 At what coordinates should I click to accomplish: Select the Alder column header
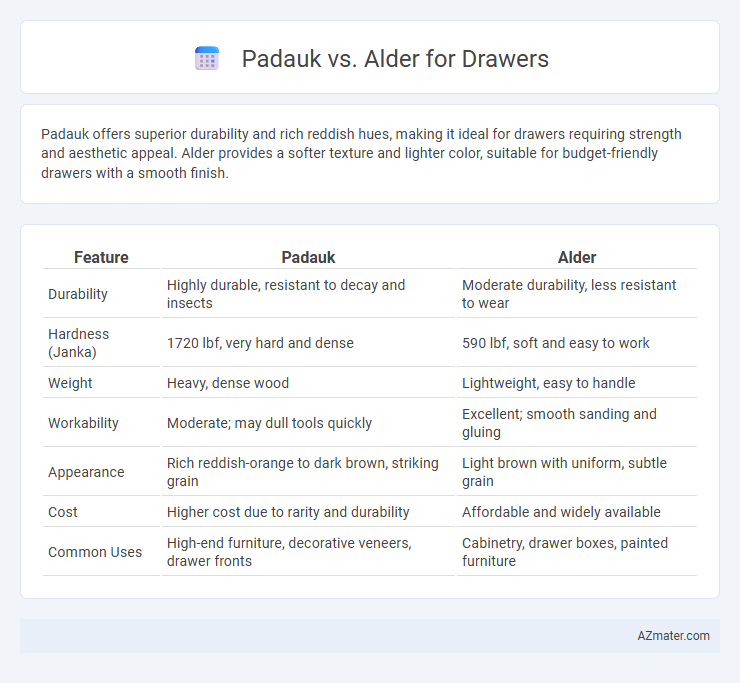tap(577, 257)
